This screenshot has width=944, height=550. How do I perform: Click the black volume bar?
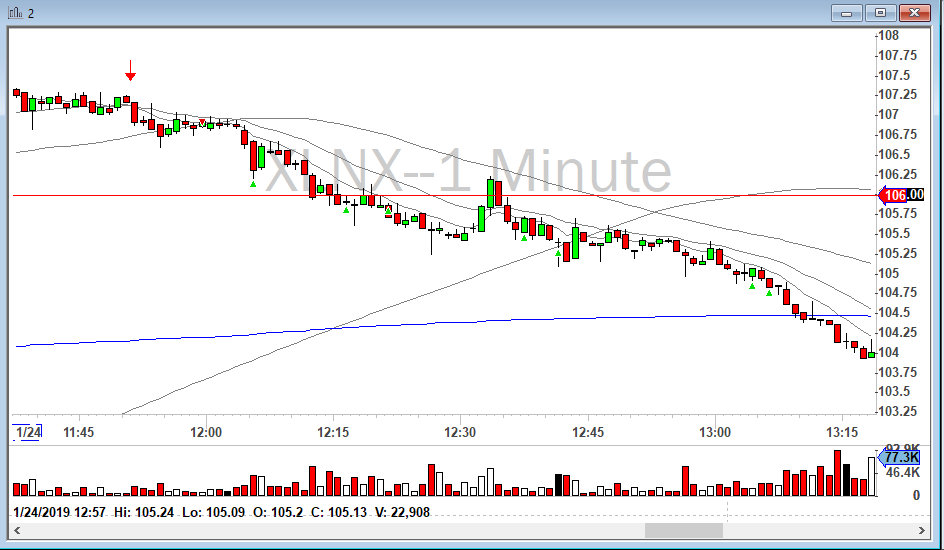846,480
